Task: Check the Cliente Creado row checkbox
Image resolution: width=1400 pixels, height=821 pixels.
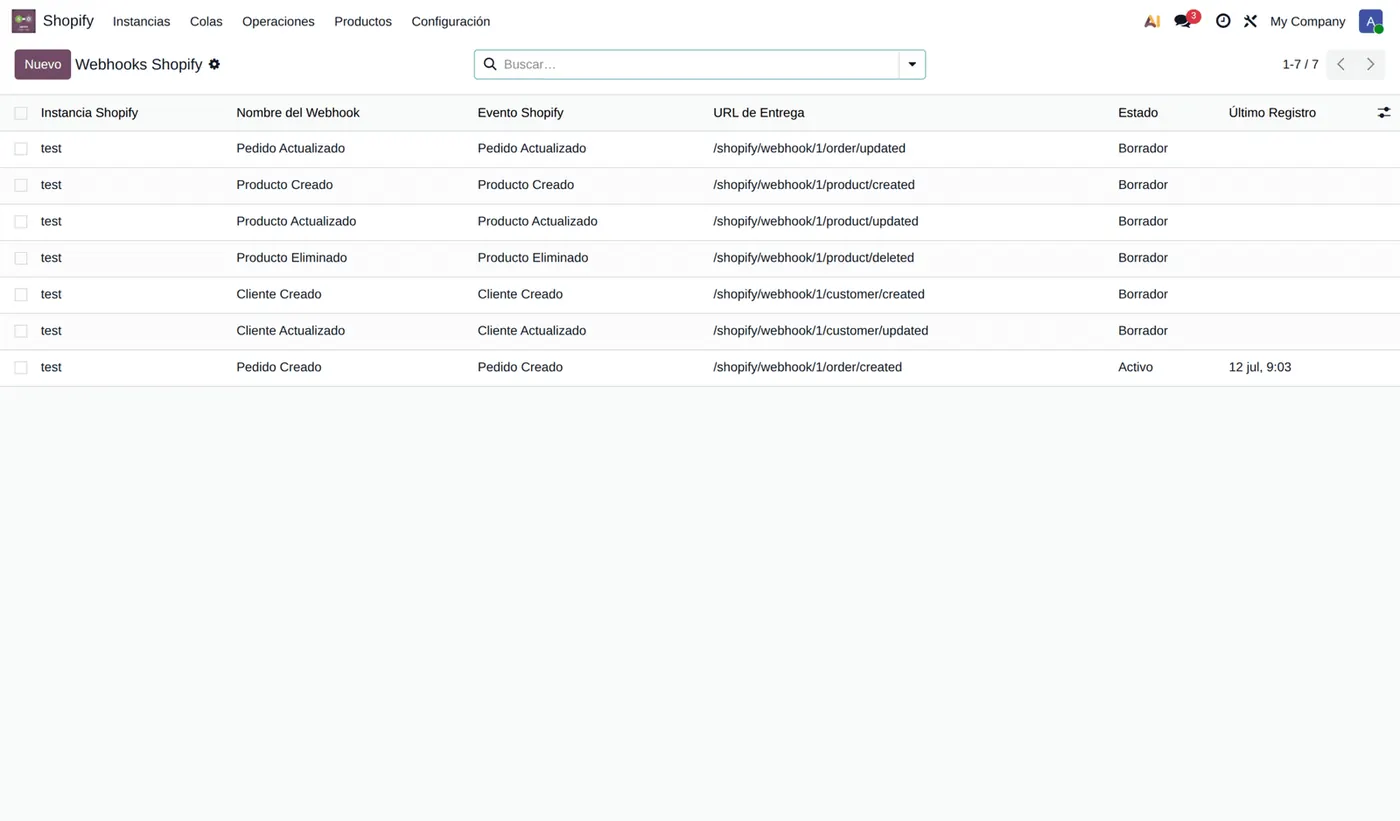Action: pyautogui.click(x=21, y=294)
